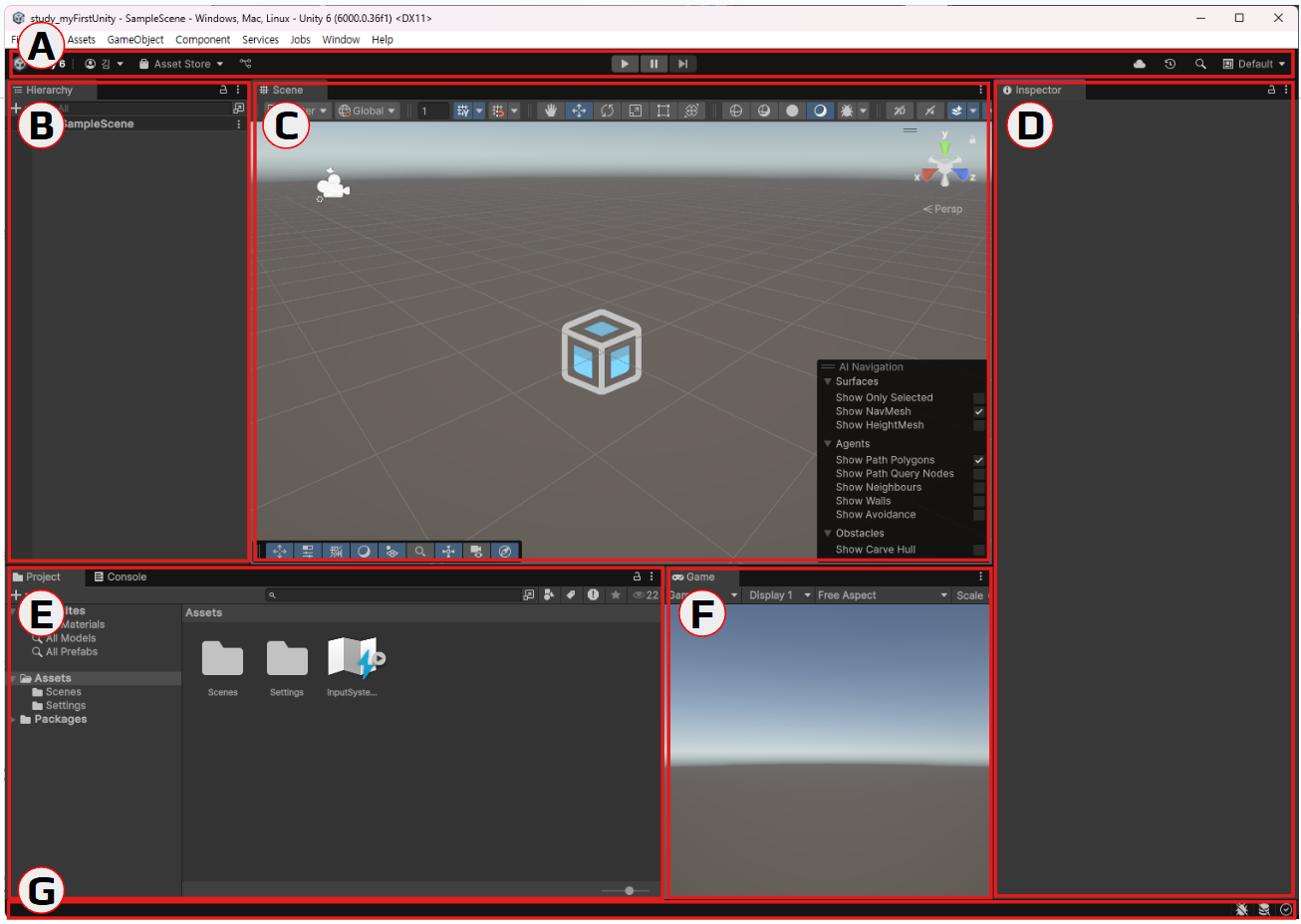Uncheck Show NavMesh checkbox
This screenshot has height=924, width=1301.
(978, 411)
